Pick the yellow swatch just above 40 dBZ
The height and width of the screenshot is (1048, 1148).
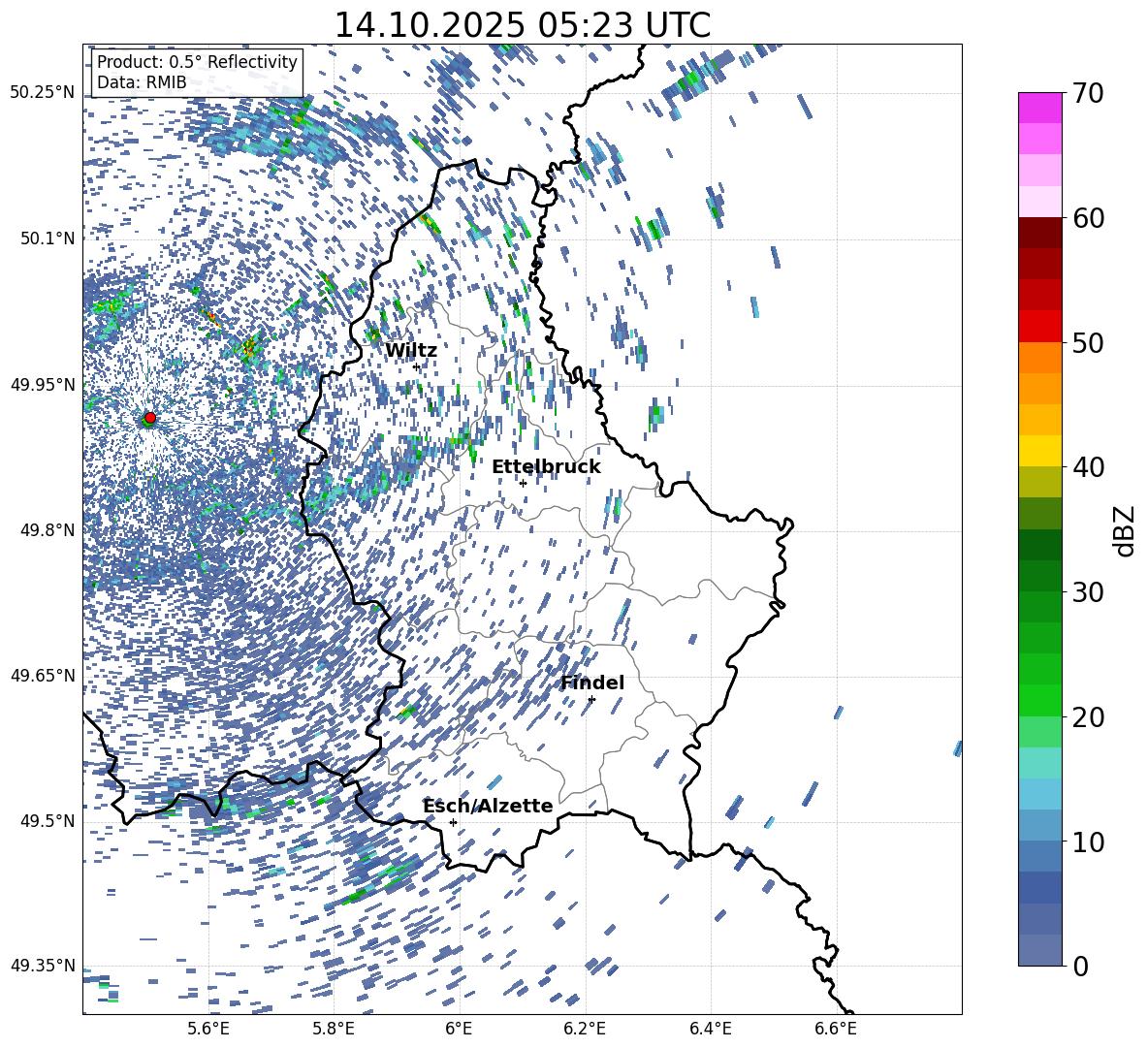1039,451
